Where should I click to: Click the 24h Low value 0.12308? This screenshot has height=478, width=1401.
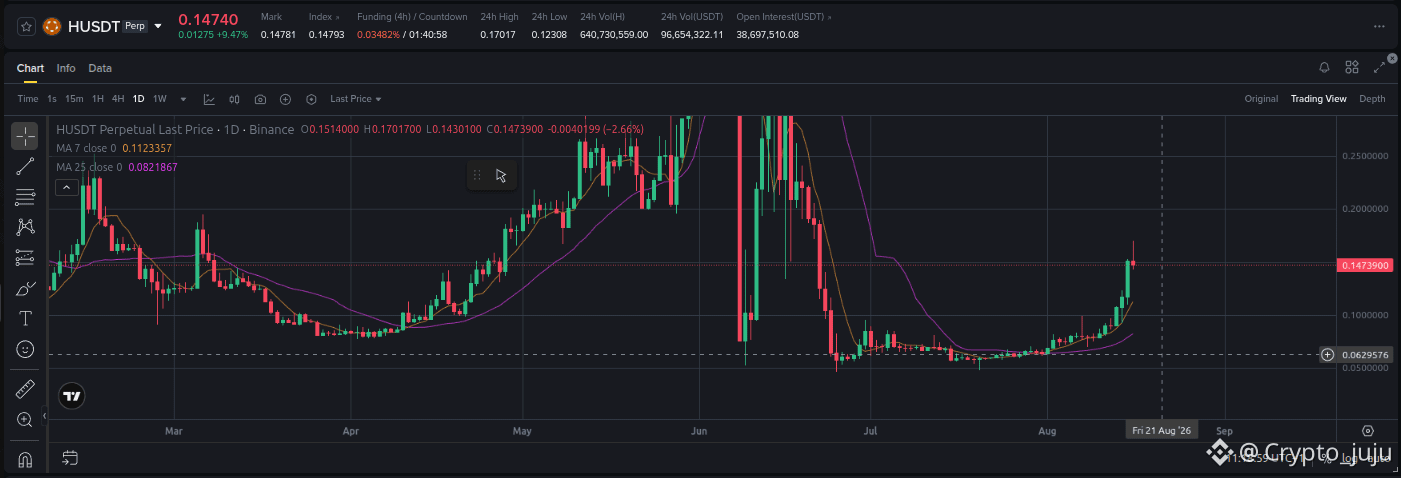tap(549, 35)
